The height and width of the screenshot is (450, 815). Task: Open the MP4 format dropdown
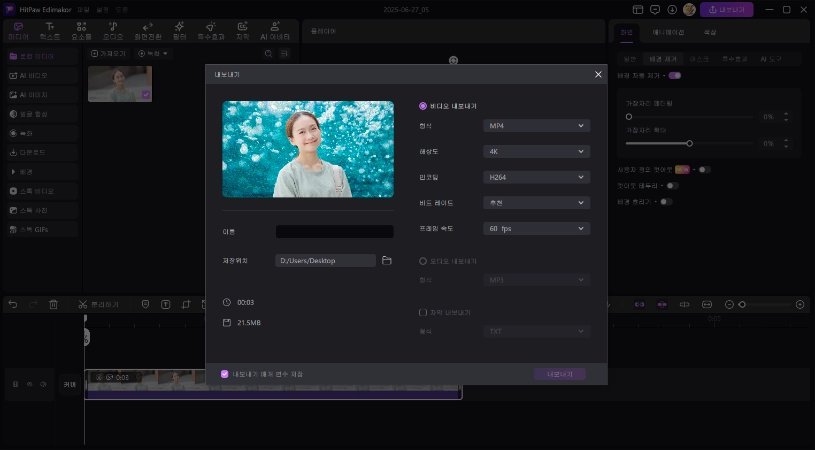tap(536, 126)
